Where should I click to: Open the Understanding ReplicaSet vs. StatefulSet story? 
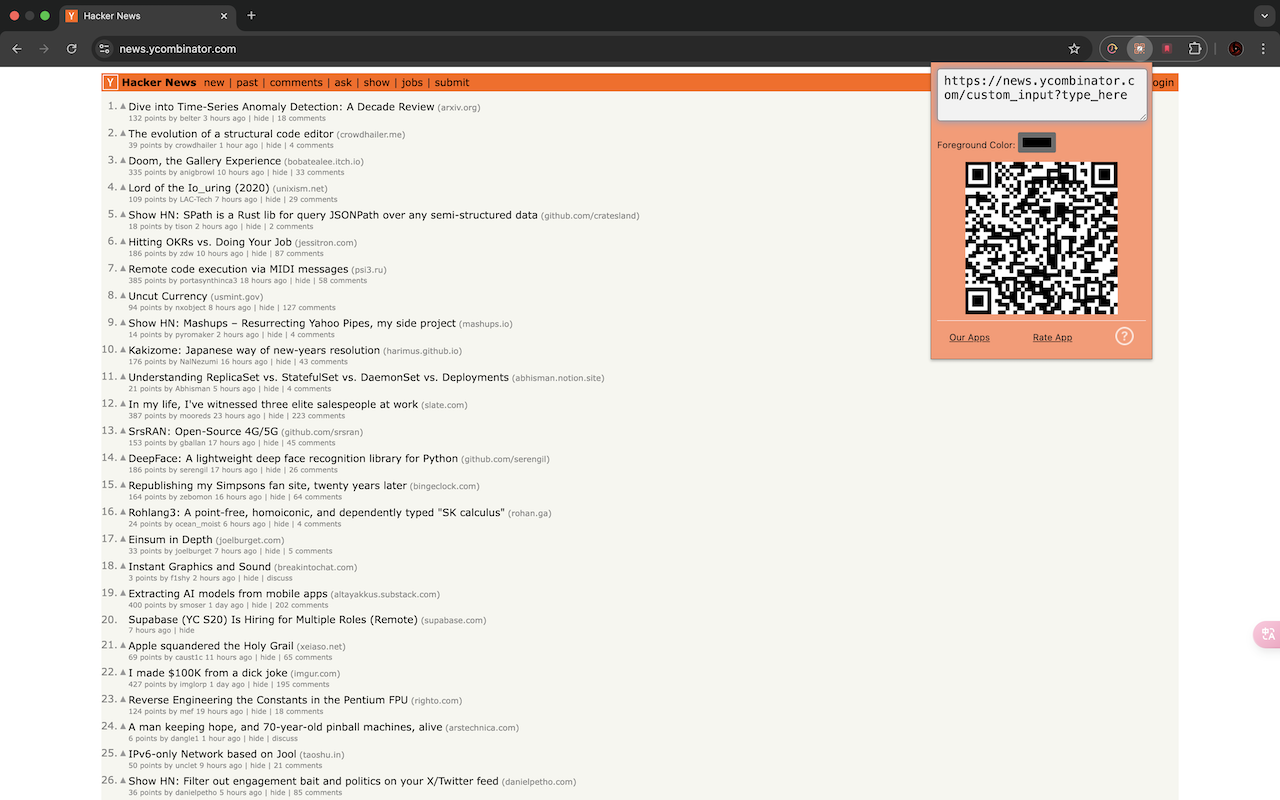(x=318, y=377)
